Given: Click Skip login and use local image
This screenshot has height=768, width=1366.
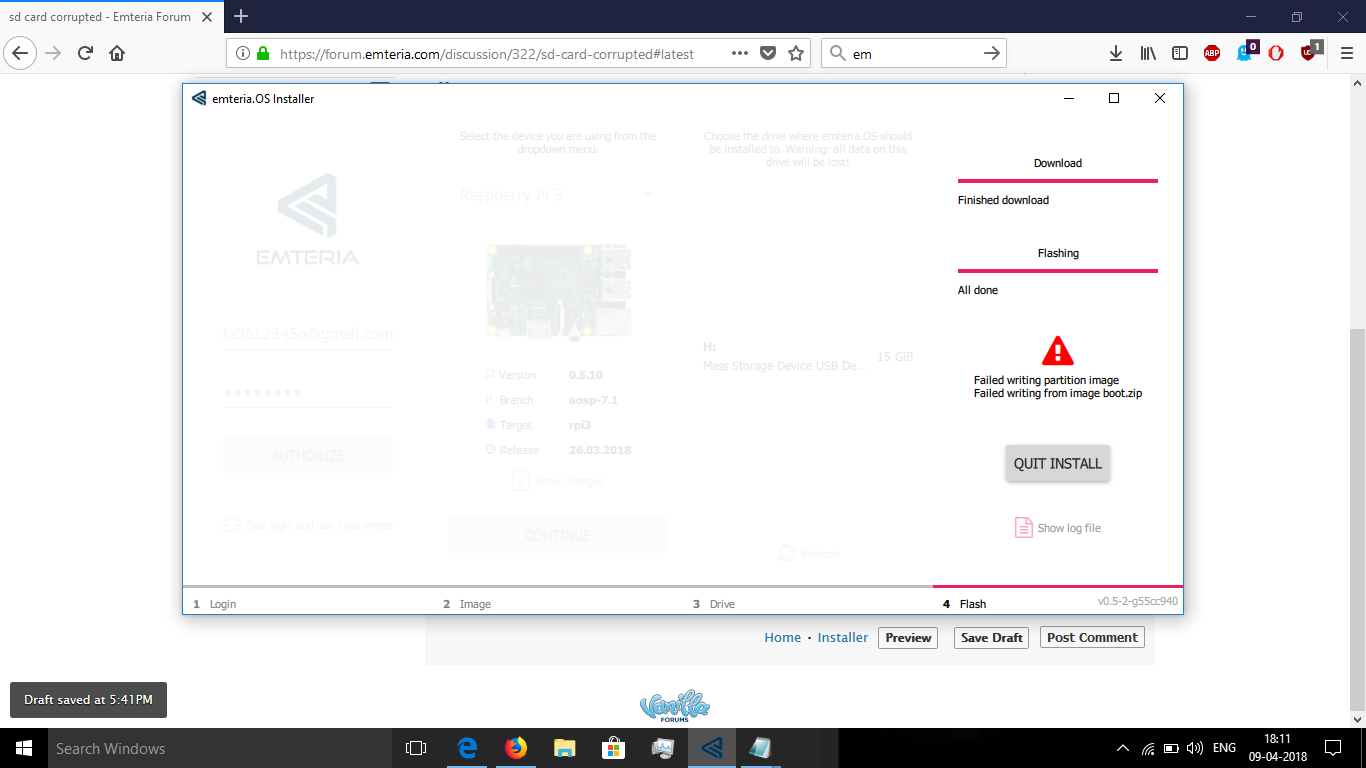Looking at the screenshot, I should pos(308,525).
